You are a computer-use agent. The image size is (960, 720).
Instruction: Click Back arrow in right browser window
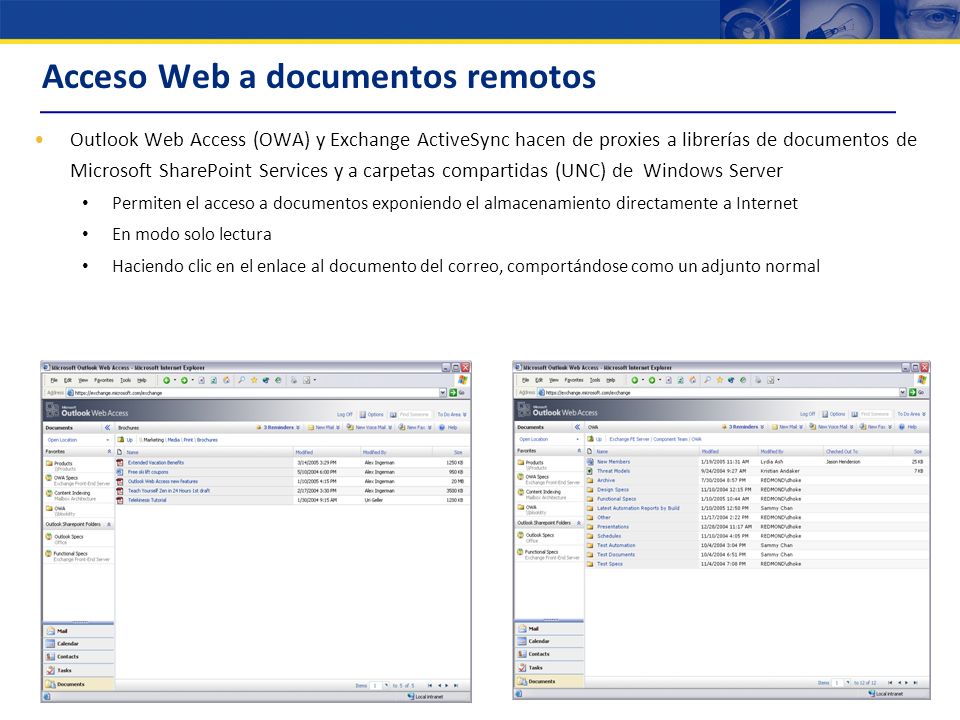[x=635, y=380]
